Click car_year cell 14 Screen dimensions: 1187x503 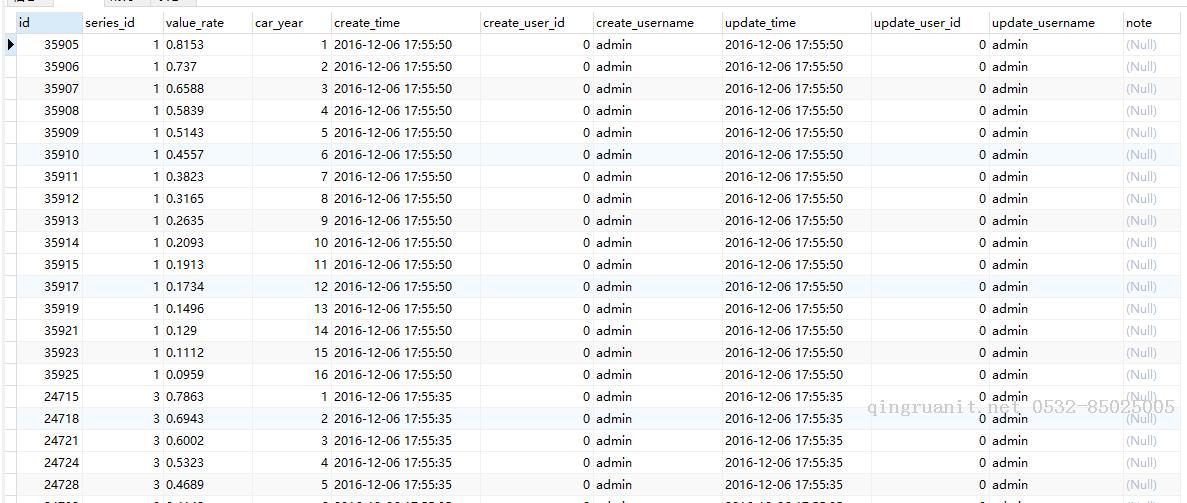[x=291, y=330]
